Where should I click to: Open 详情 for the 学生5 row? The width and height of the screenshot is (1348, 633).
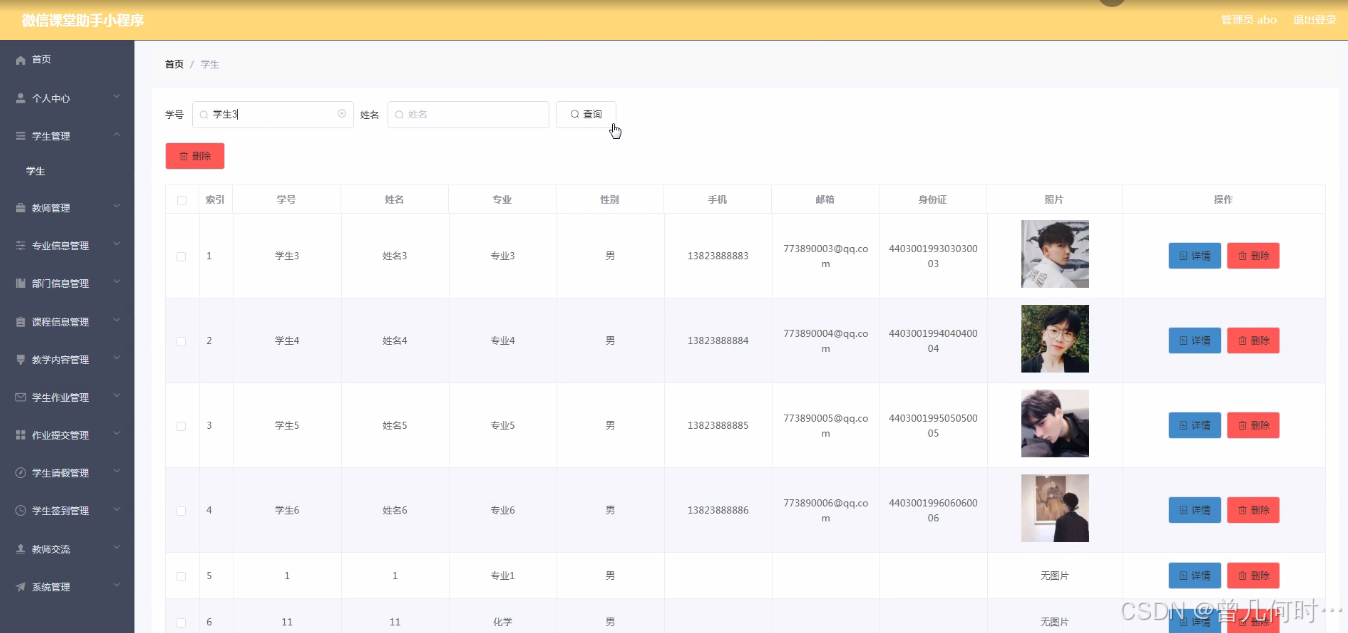tap(1194, 426)
